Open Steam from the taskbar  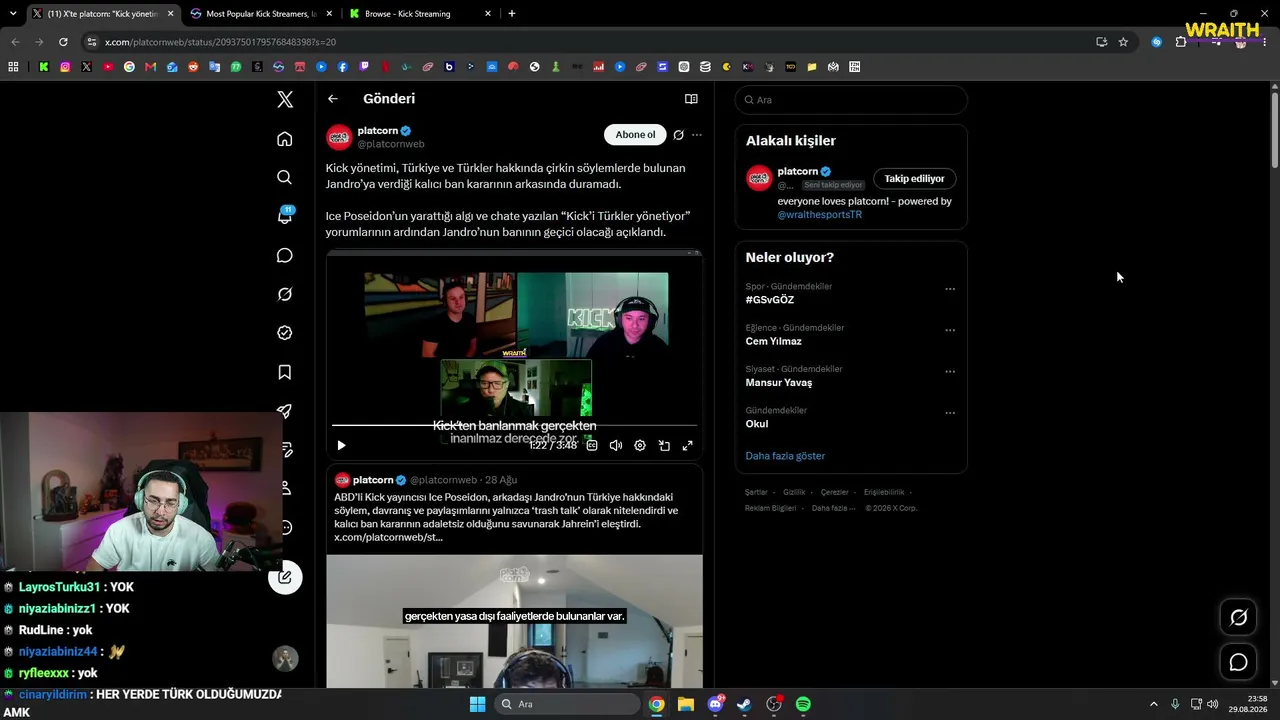744,704
